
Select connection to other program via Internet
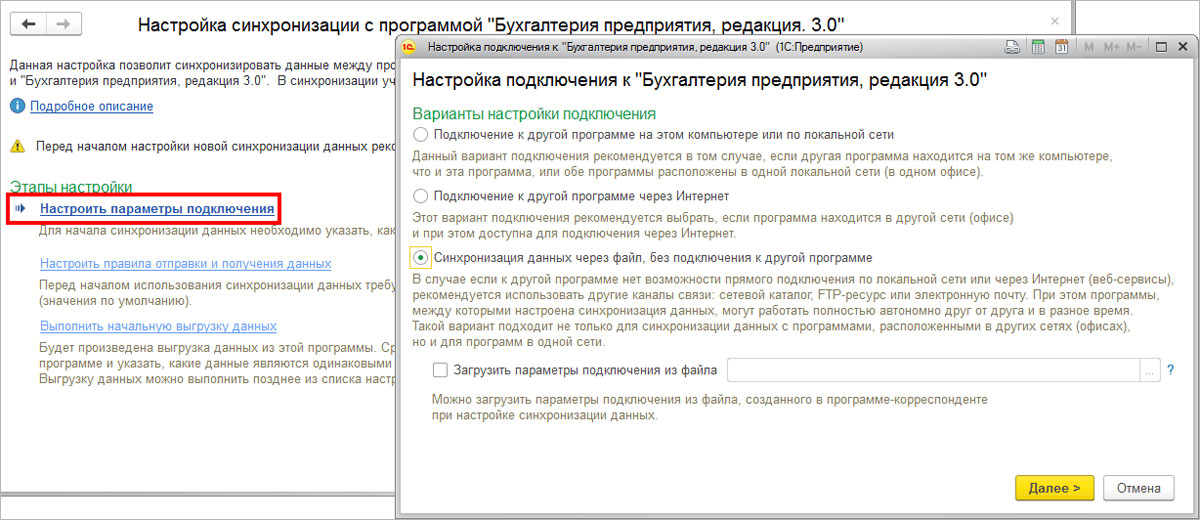[420, 196]
